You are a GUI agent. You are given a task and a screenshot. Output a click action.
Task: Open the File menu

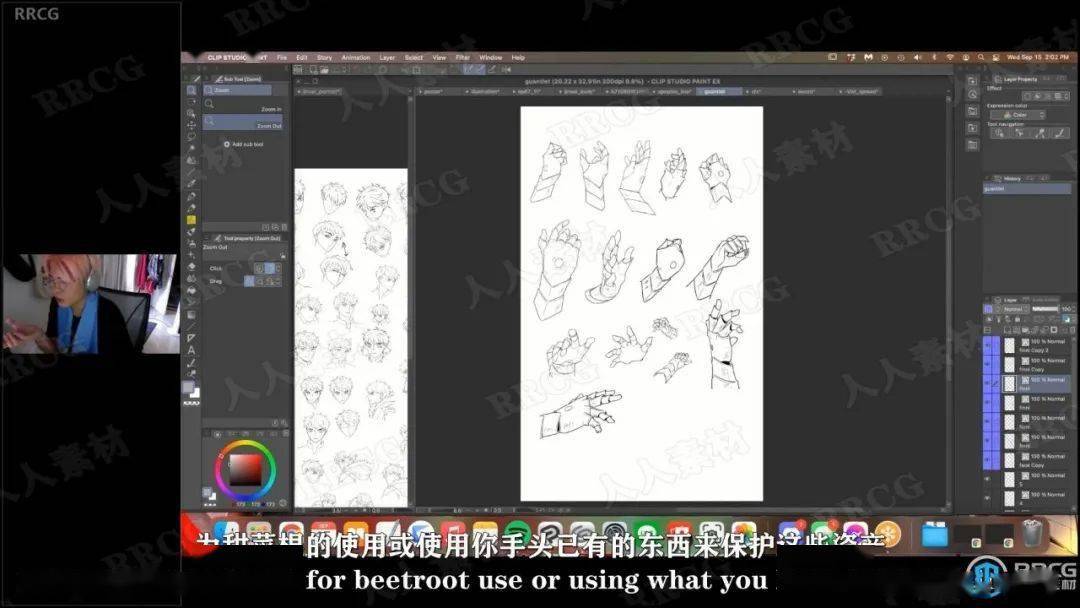click(282, 58)
